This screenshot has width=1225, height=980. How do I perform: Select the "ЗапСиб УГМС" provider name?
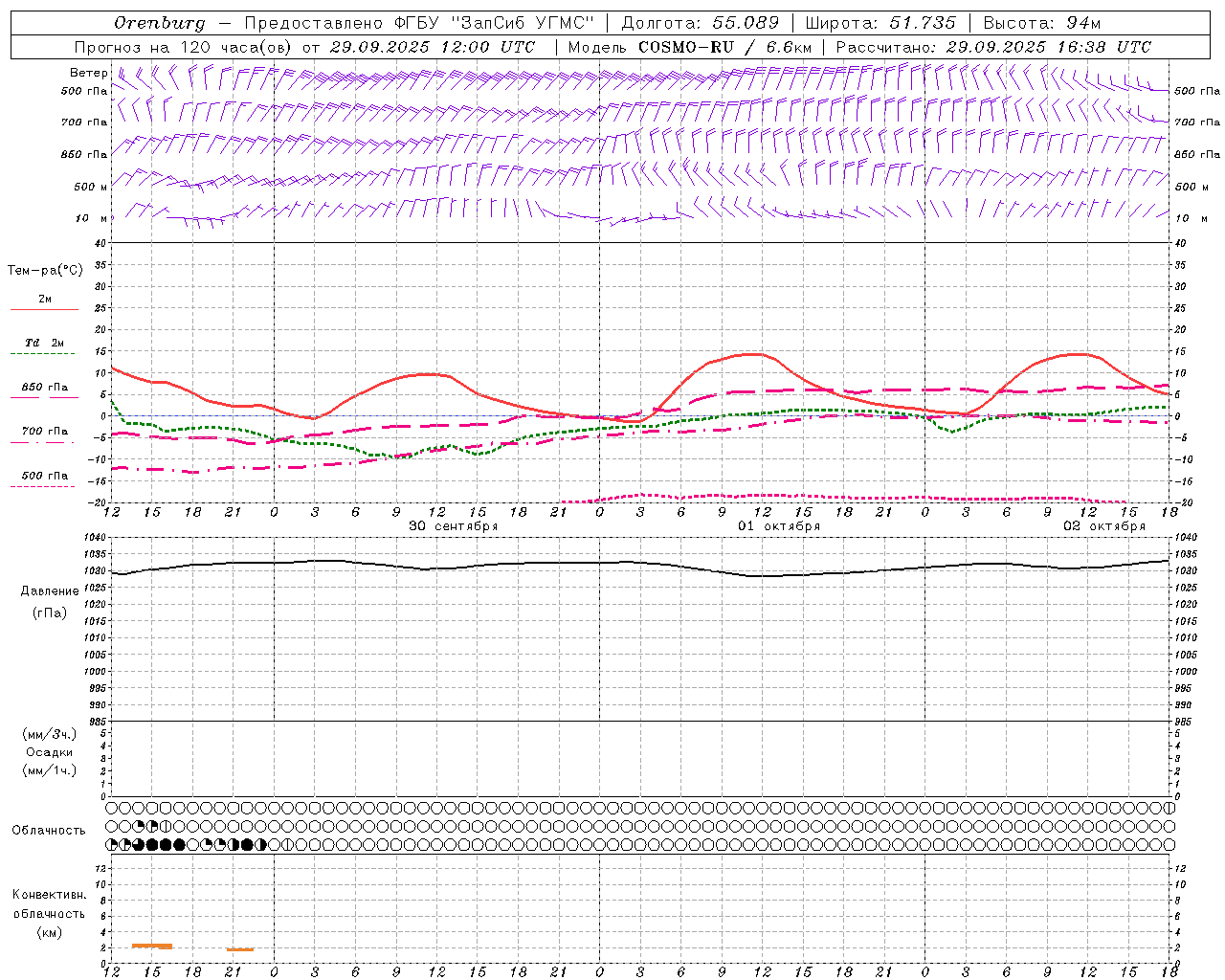(524, 23)
